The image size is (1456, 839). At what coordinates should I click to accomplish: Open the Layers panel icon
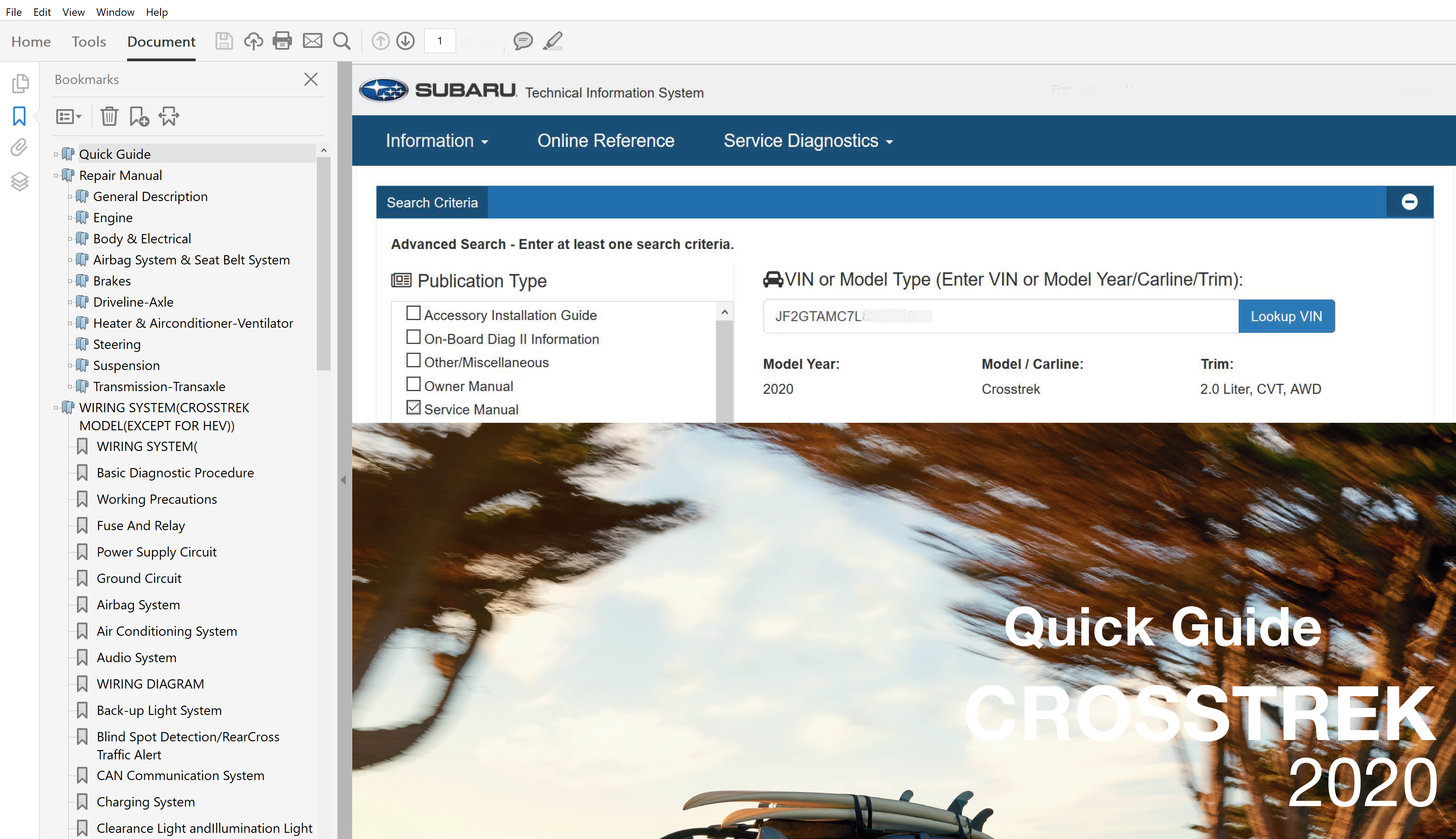tap(20, 182)
